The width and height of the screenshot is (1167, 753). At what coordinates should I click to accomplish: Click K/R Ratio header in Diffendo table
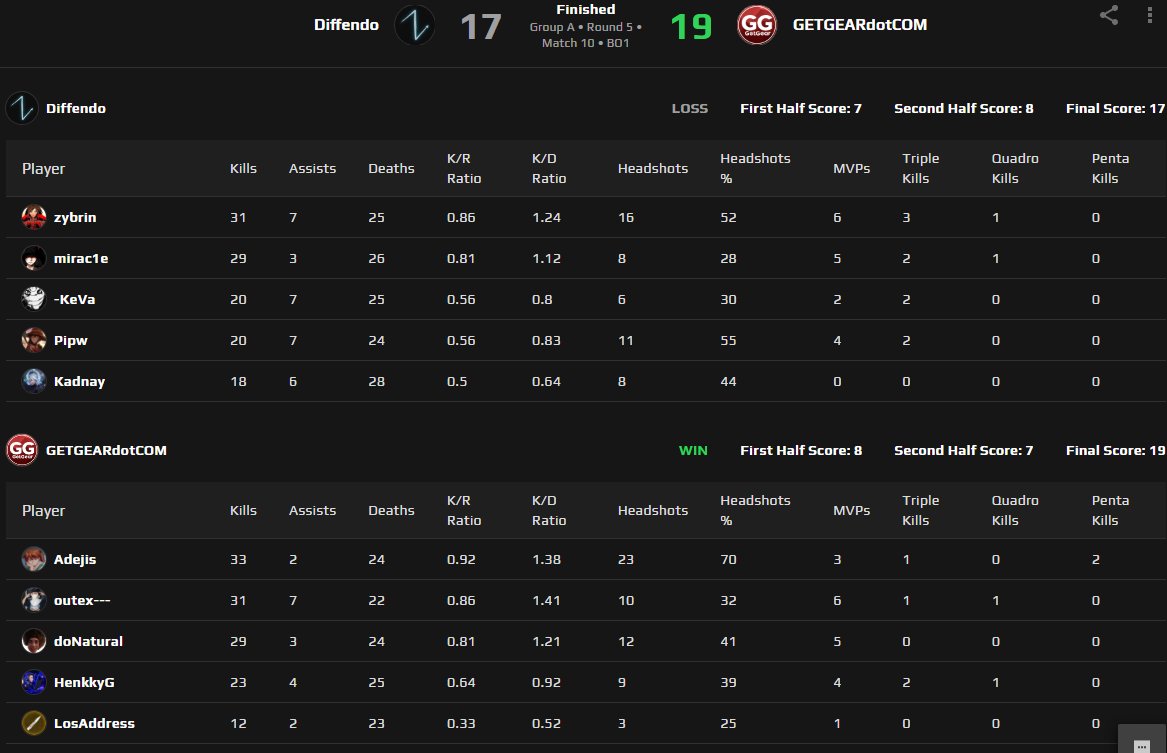pyautogui.click(x=464, y=168)
